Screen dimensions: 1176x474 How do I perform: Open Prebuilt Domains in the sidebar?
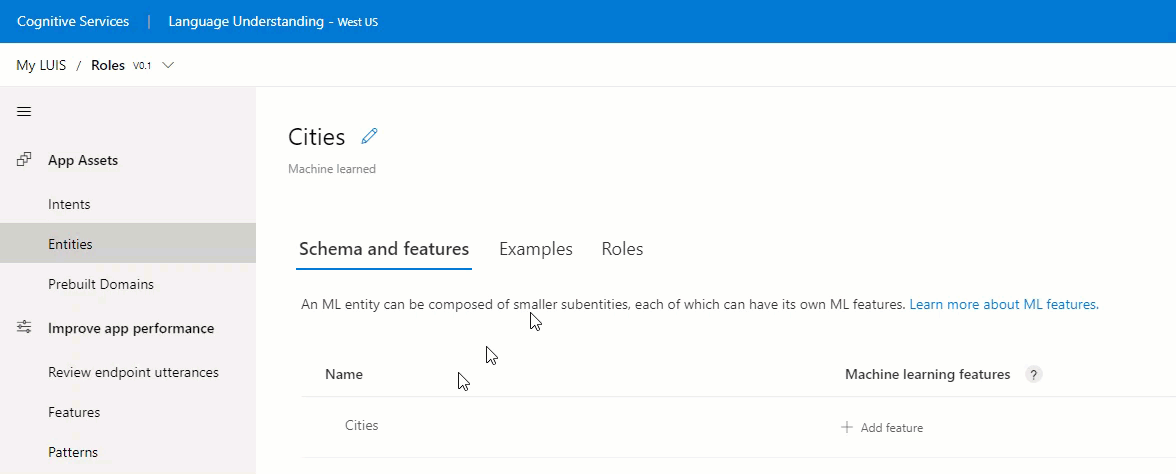point(101,284)
